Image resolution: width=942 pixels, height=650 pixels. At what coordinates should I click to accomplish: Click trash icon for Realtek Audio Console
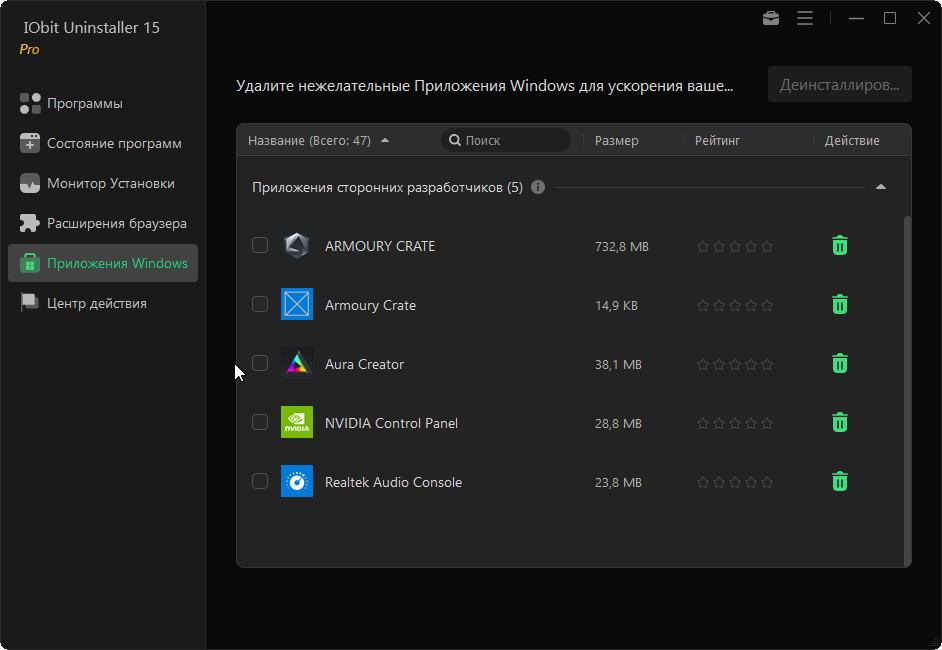(840, 481)
